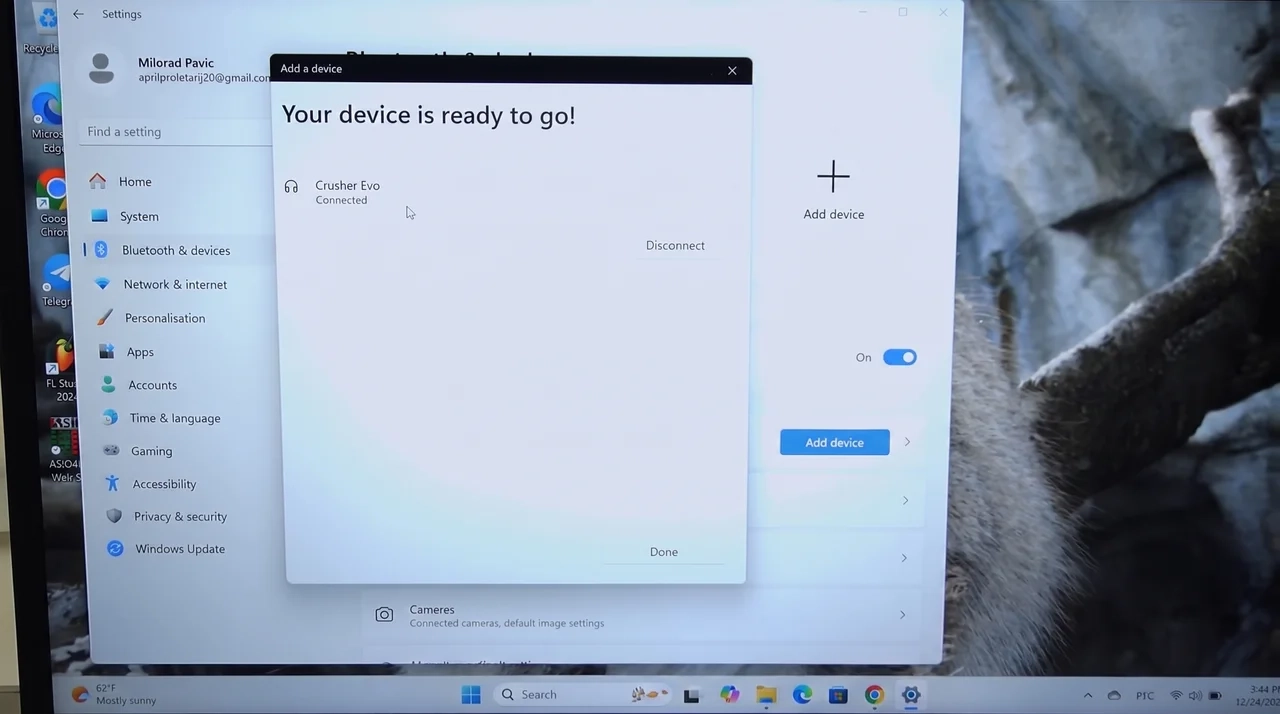Open Microsoft Edge from the taskbar
The width and height of the screenshot is (1280, 714).
pyautogui.click(x=802, y=695)
